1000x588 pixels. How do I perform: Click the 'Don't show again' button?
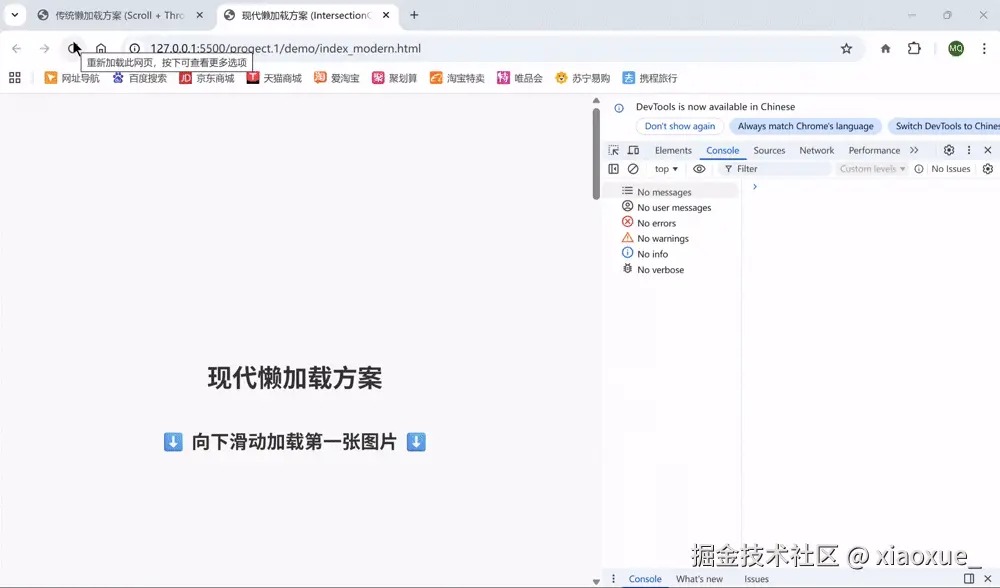(x=680, y=126)
